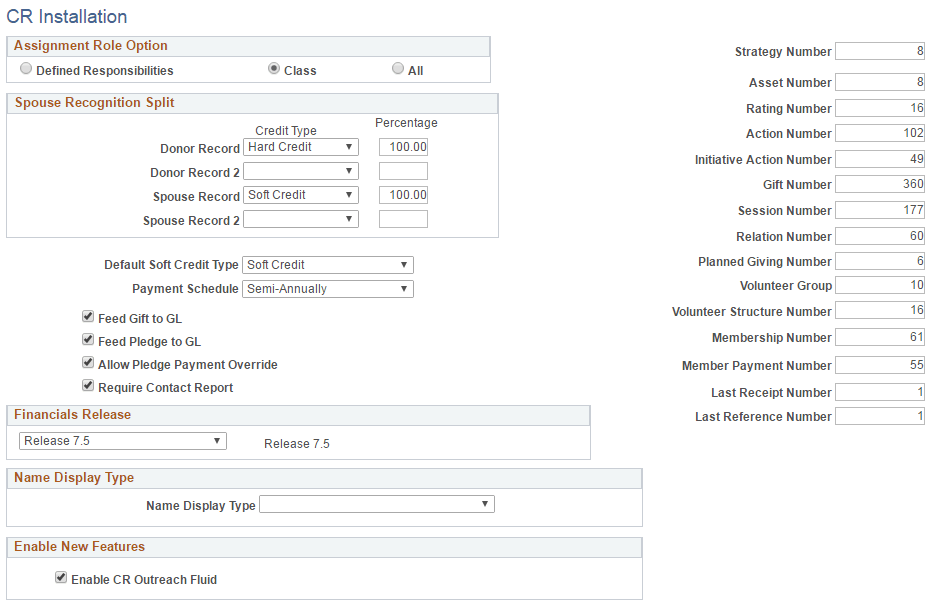The image size is (931, 606).
Task: Open the Donor Record 2 credit type dropdown
Action: click(300, 171)
